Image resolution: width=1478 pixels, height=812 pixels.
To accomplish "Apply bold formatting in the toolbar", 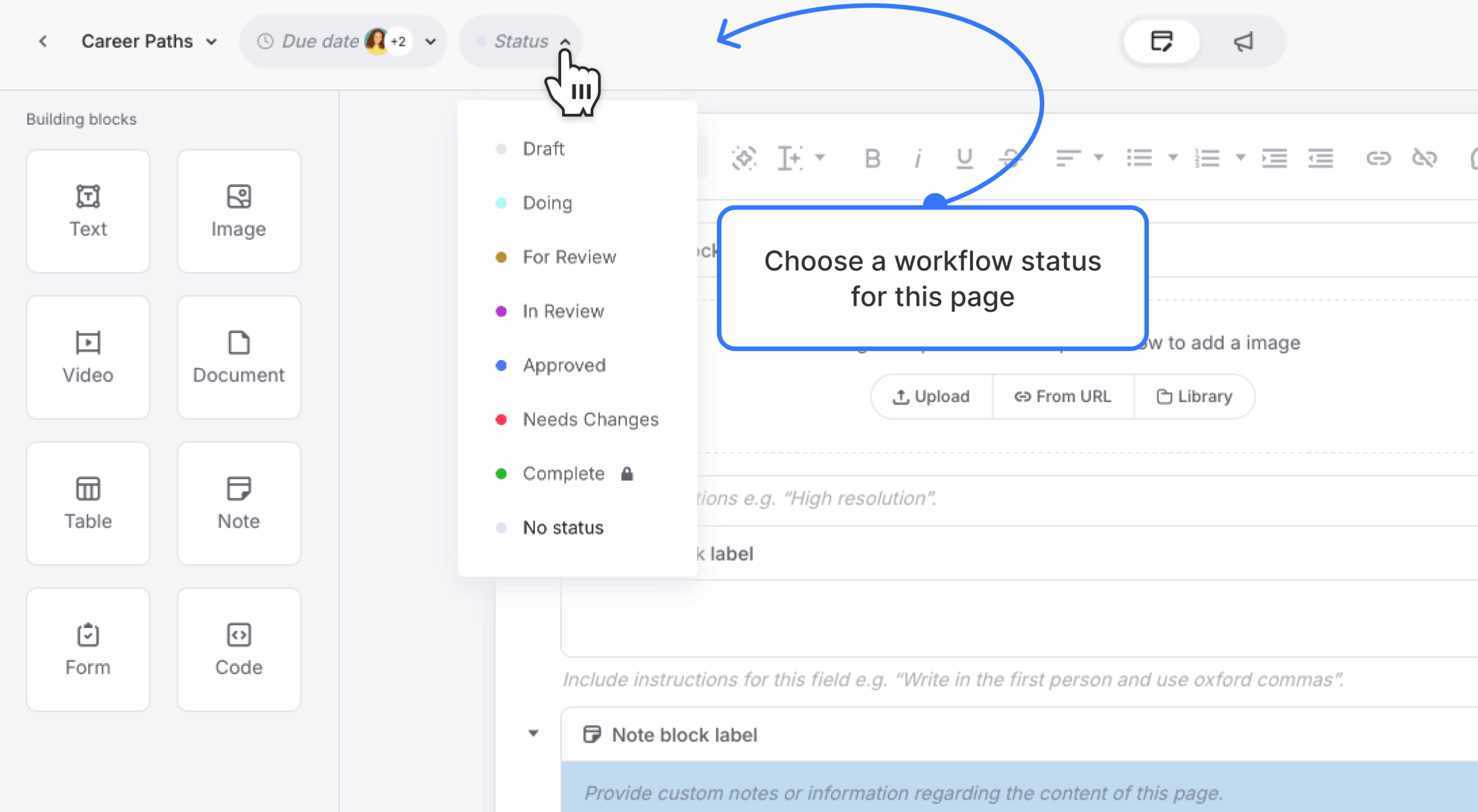I will (x=872, y=158).
